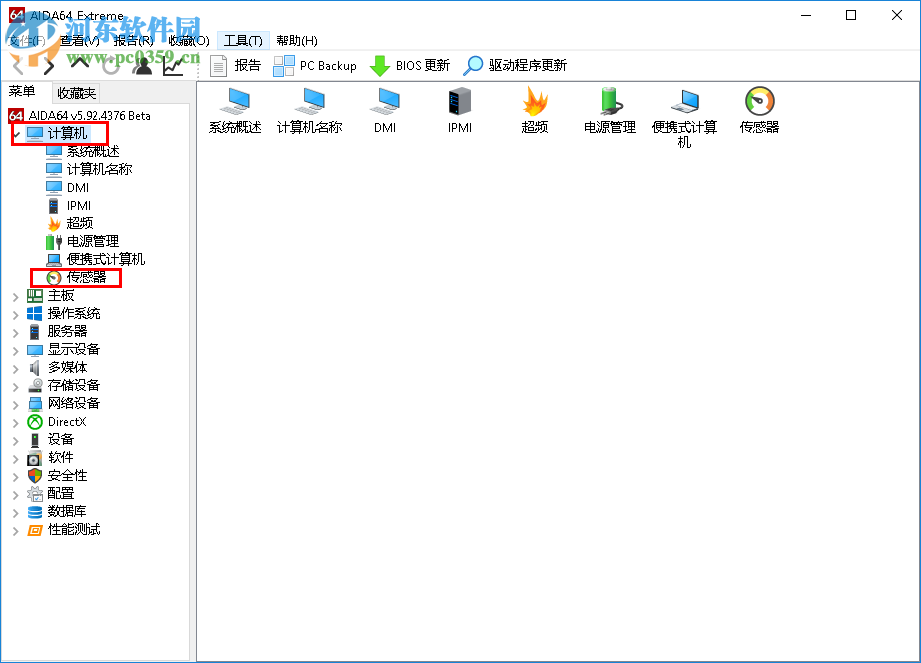The height and width of the screenshot is (663, 921).
Task: Expand the 主板 tree node
Action: coord(16,295)
